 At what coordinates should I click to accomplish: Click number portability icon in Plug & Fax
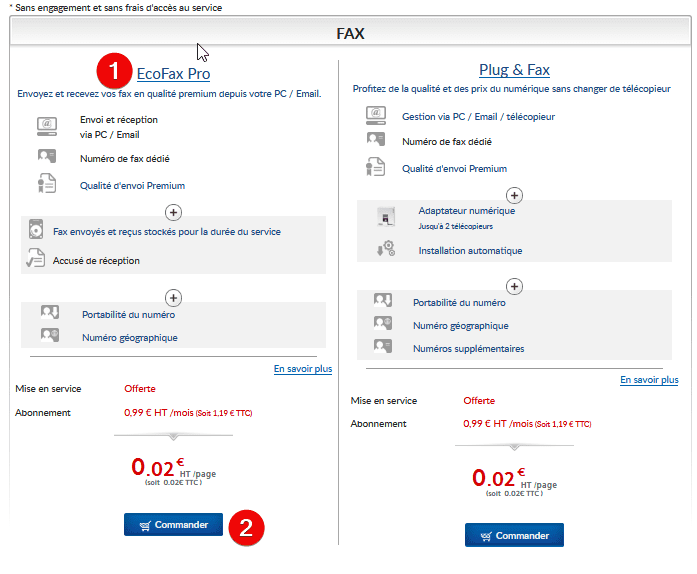[x=383, y=300]
